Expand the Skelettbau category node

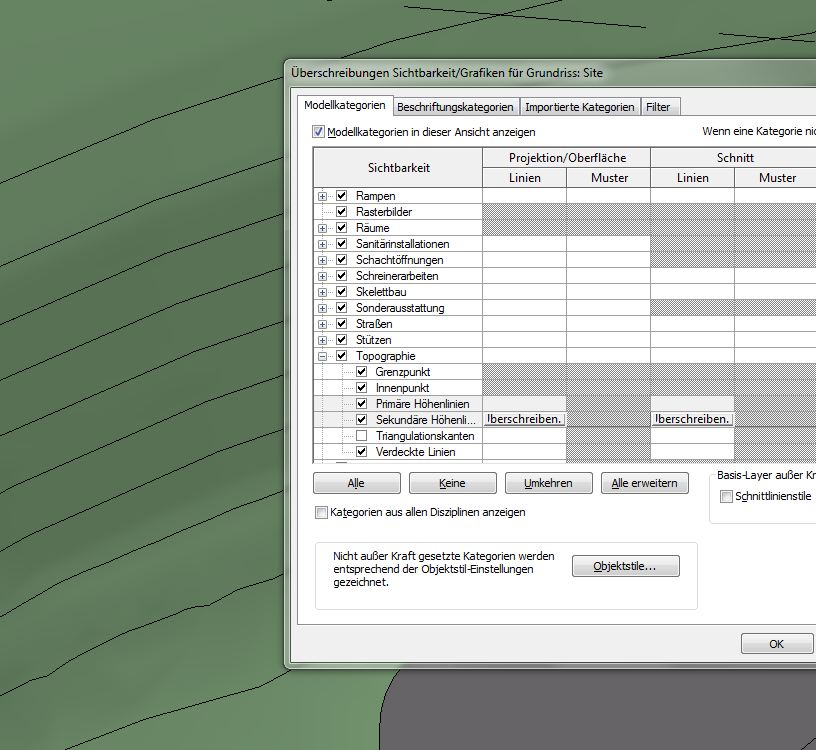(323, 293)
